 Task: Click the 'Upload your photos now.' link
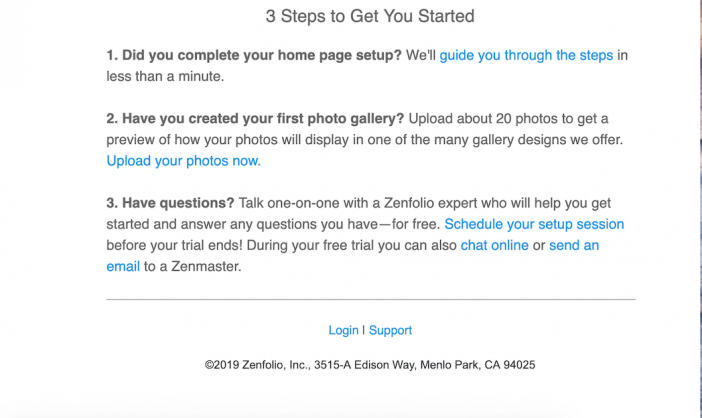point(184,161)
